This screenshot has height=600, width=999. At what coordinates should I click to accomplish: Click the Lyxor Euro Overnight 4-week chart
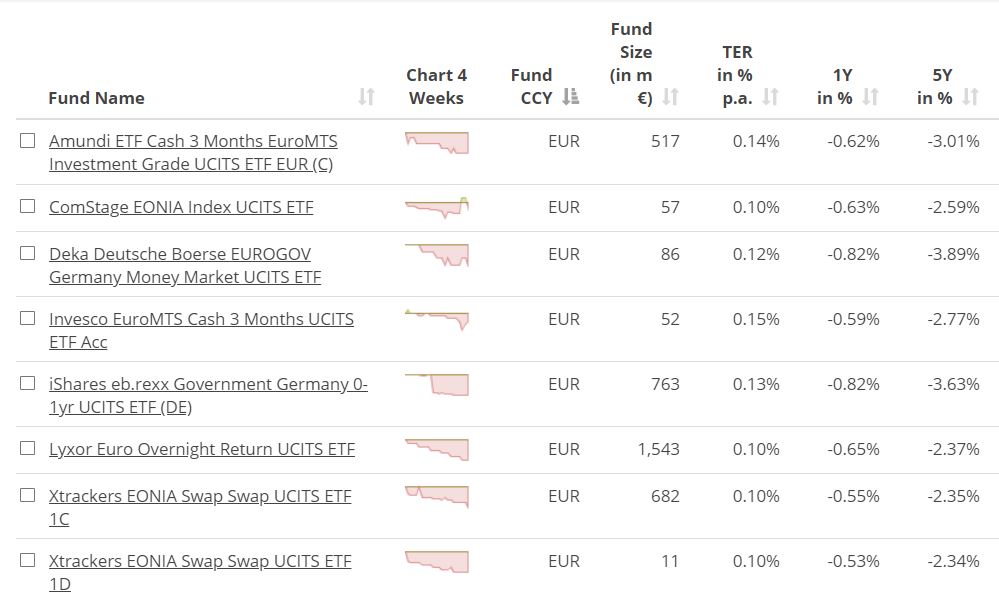click(437, 449)
